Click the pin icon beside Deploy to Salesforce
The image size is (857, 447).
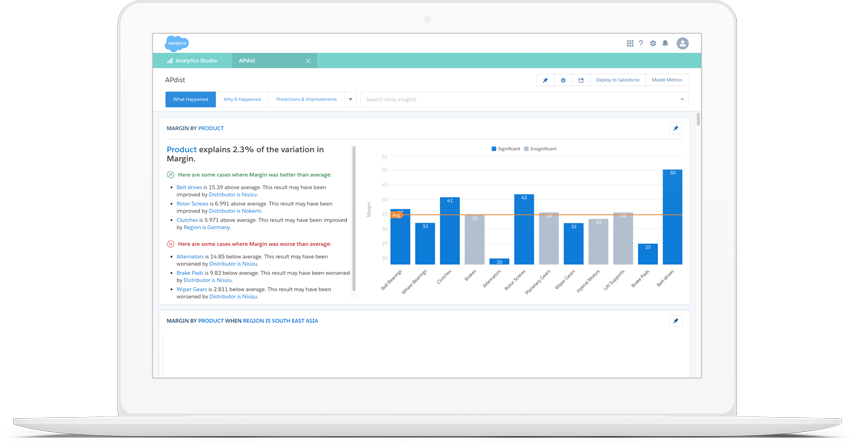coord(545,80)
